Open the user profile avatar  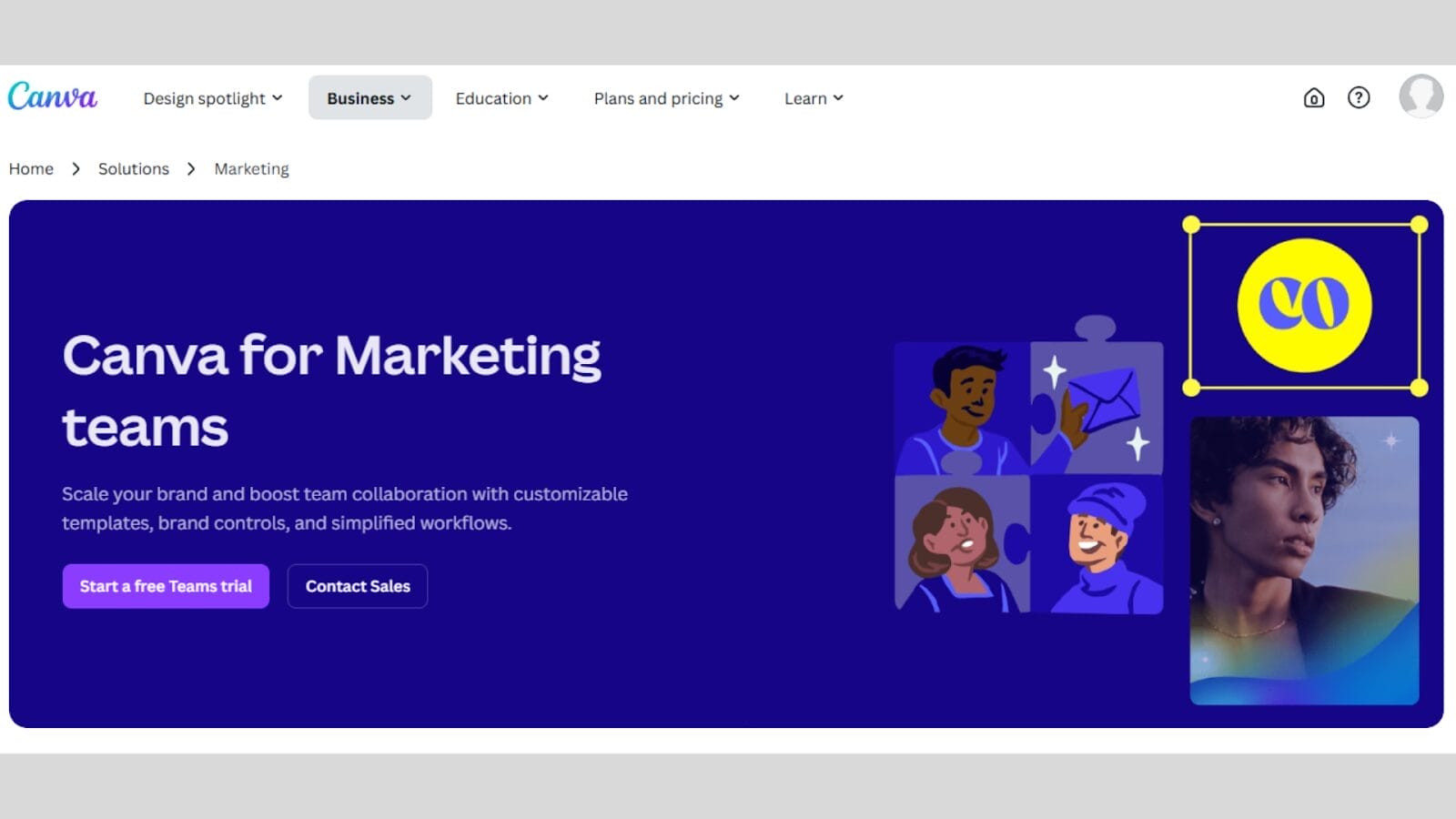1421,96
